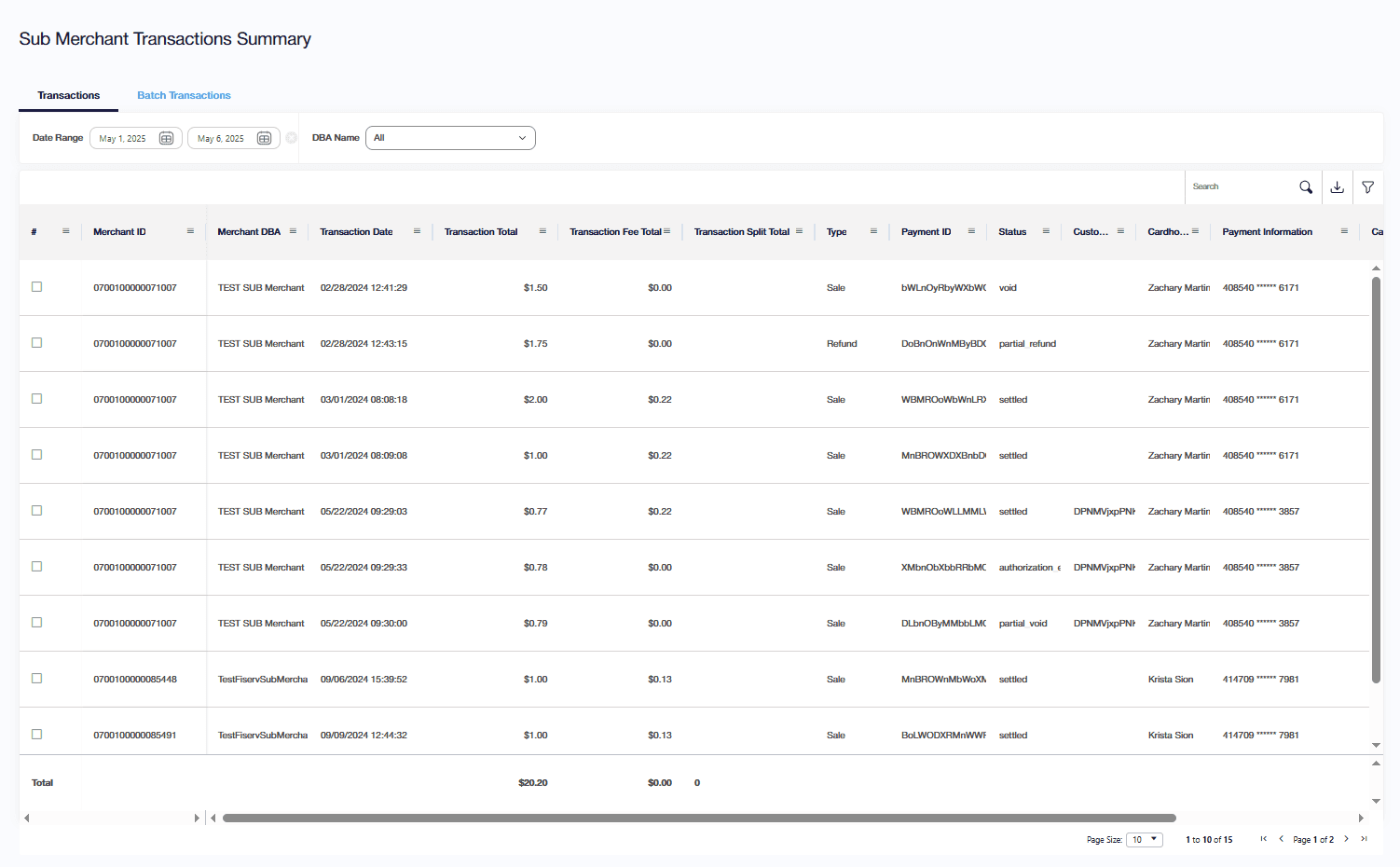Open Payment ID column menu
This screenshot has width=1400, height=867.
(971, 231)
